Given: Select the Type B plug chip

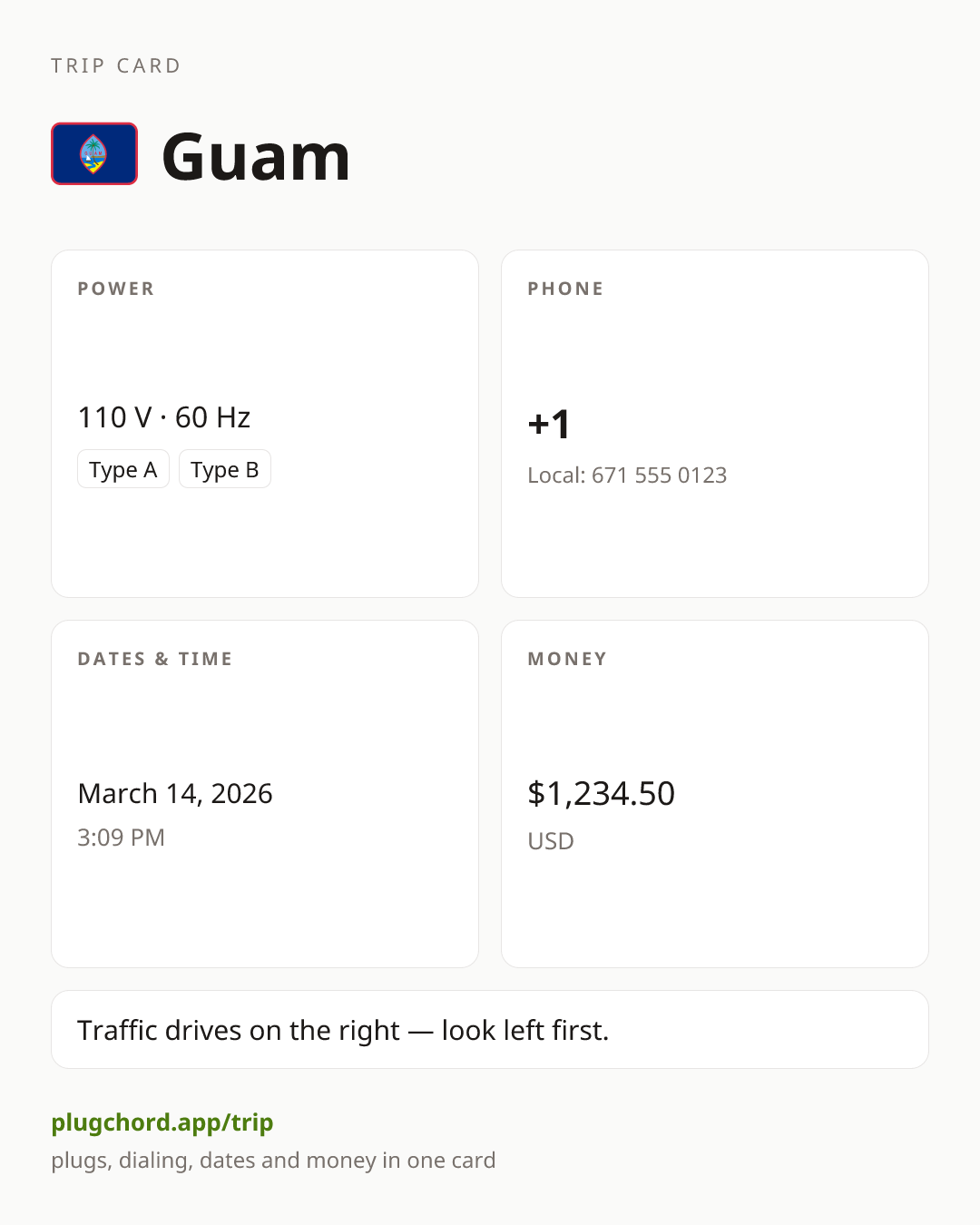Looking at the screenshot, I should tap(225, 469).
